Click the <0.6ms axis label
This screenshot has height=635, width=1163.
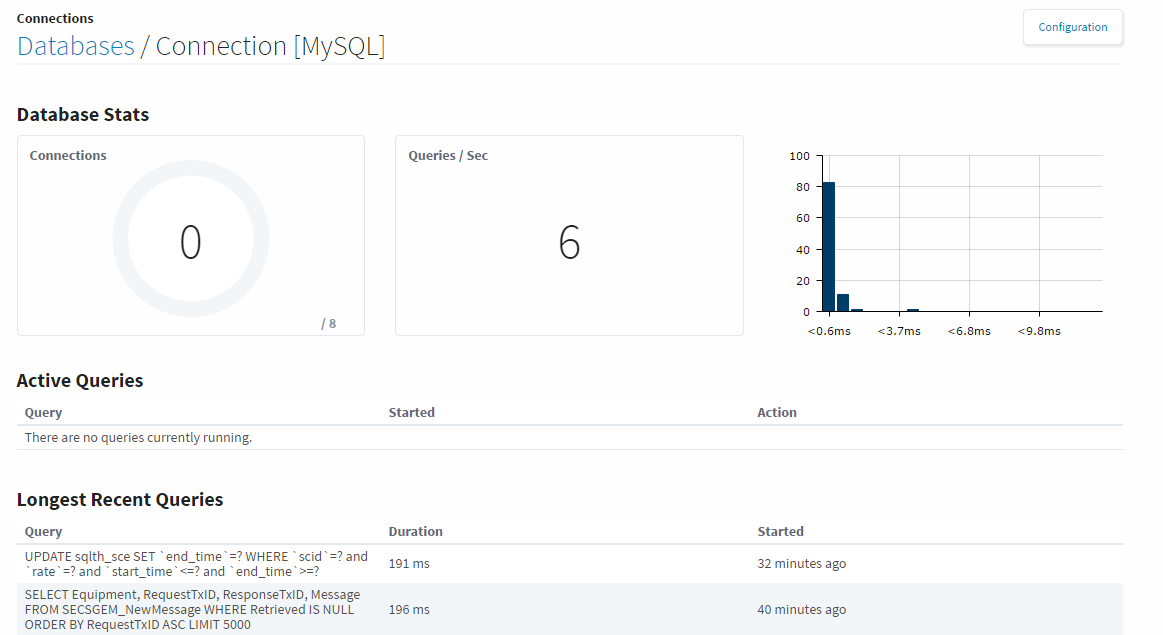[x=829, y=331]
